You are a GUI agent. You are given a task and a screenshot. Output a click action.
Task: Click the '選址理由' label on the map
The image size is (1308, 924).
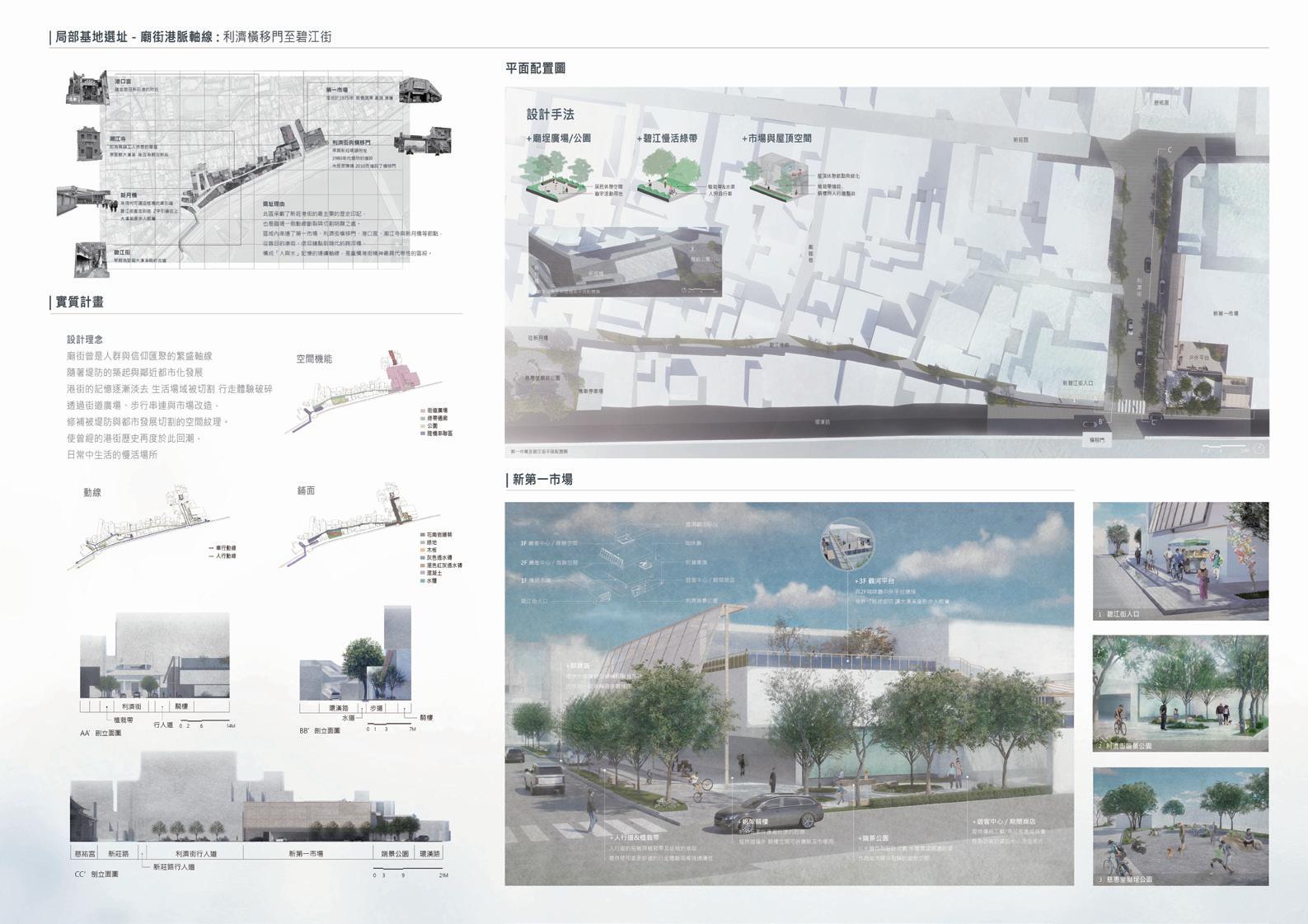[274, 204]
